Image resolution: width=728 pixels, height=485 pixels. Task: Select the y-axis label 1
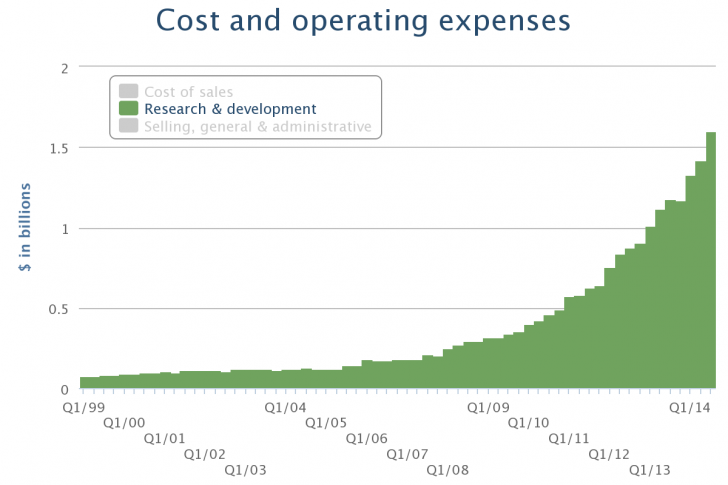click(x=65, y=229)
